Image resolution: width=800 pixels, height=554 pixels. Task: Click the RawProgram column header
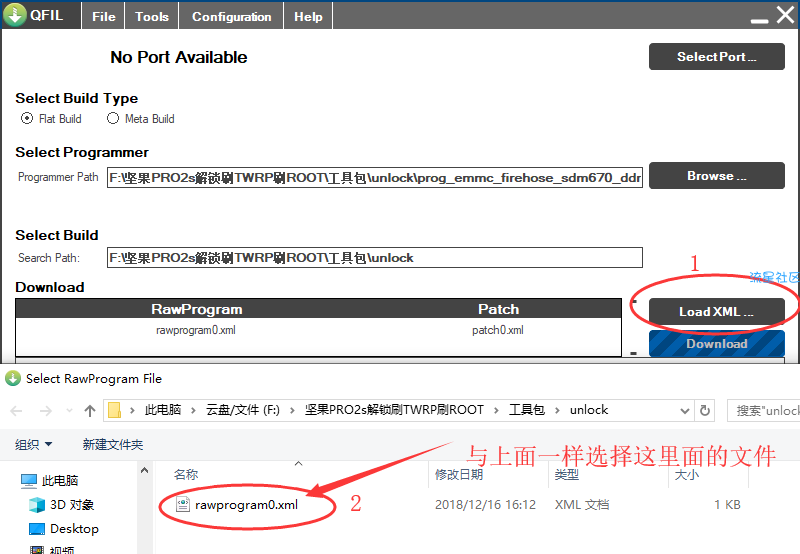pos(196,309)
